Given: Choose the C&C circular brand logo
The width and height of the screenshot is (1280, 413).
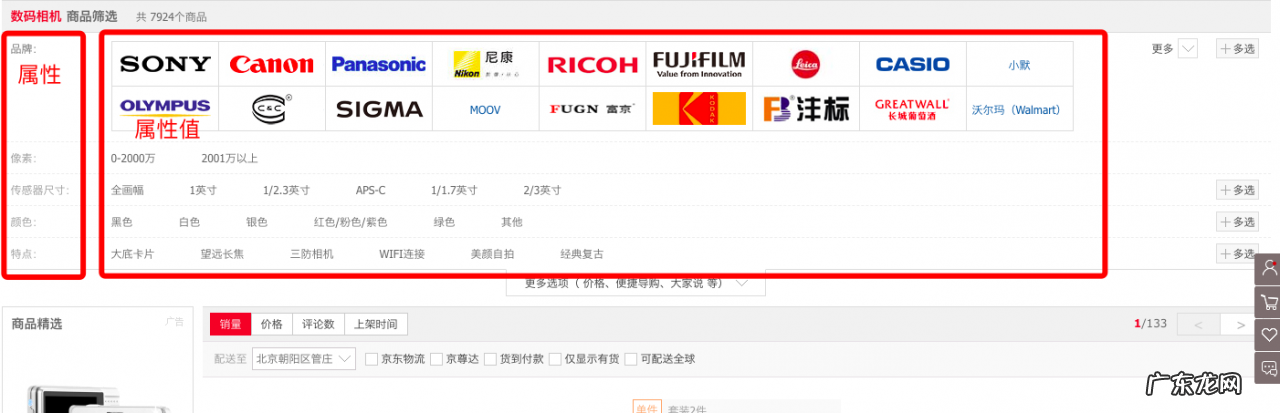Looking at the screenshot, I should (272, 109).
